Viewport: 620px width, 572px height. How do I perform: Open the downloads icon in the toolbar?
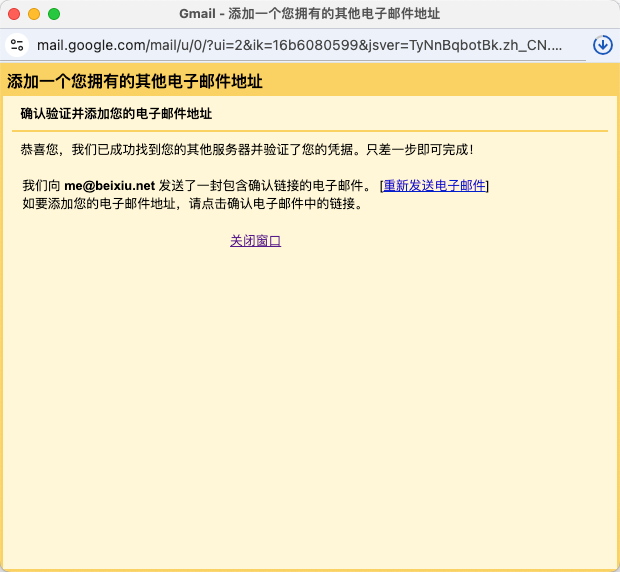point(602,45)
